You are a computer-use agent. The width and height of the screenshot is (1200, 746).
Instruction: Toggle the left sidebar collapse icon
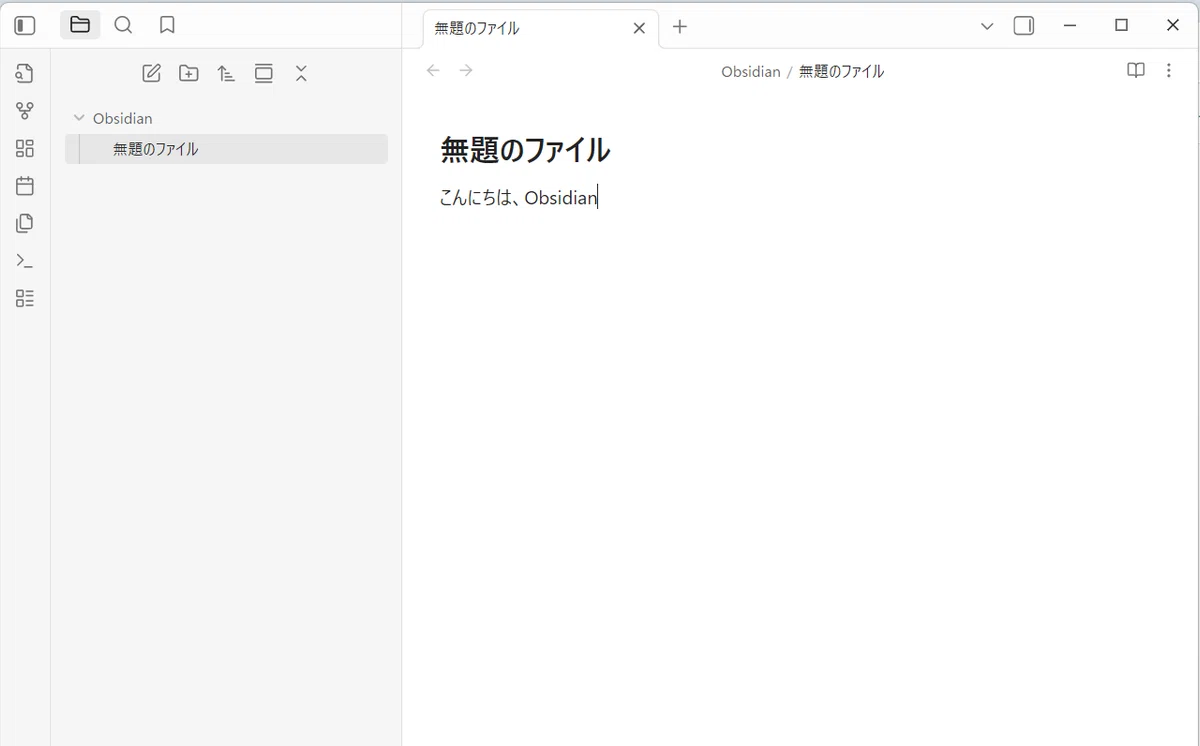25,26
